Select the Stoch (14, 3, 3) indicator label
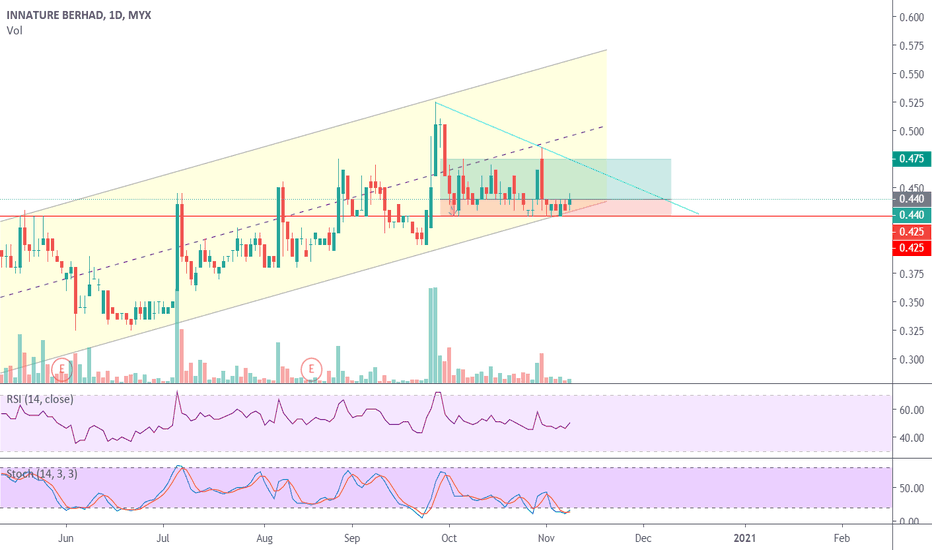Viewport: 932px width, 550px height. click(x=42, y=474)
